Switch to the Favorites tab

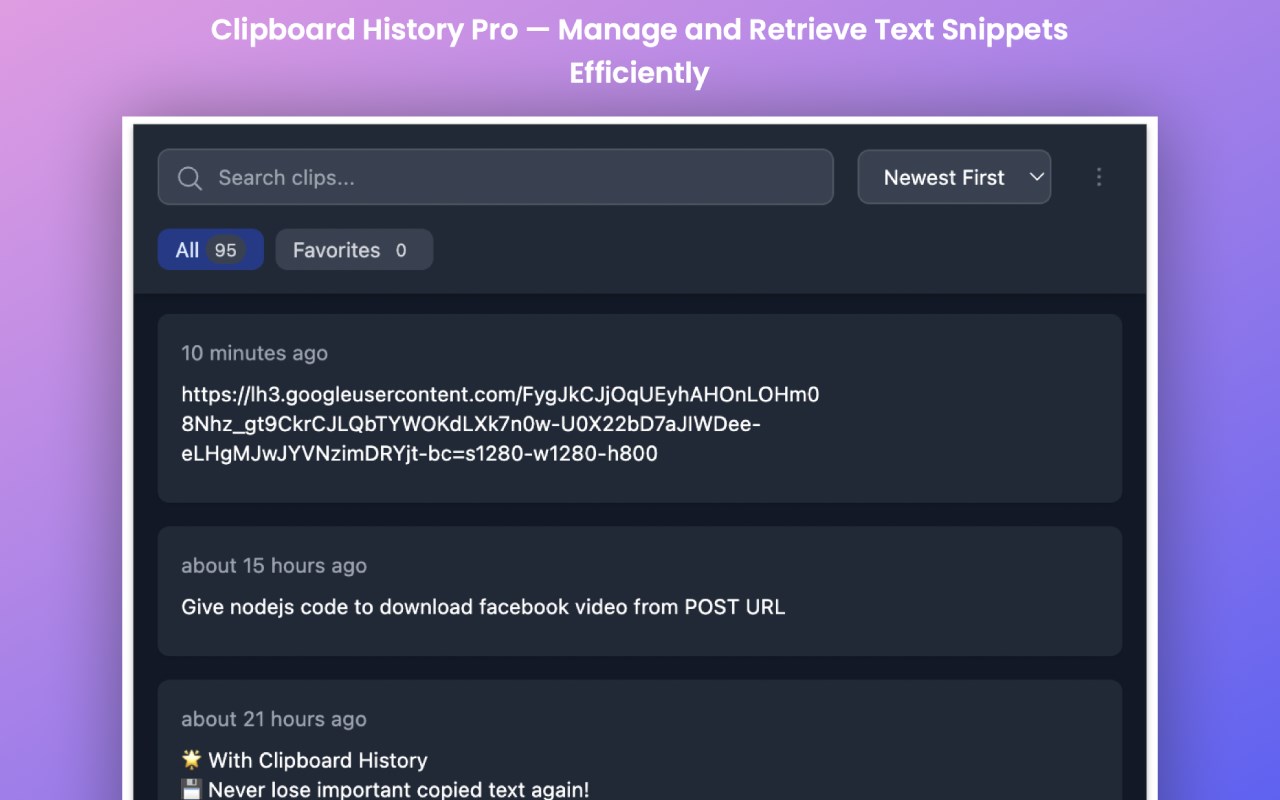point(336,250)
